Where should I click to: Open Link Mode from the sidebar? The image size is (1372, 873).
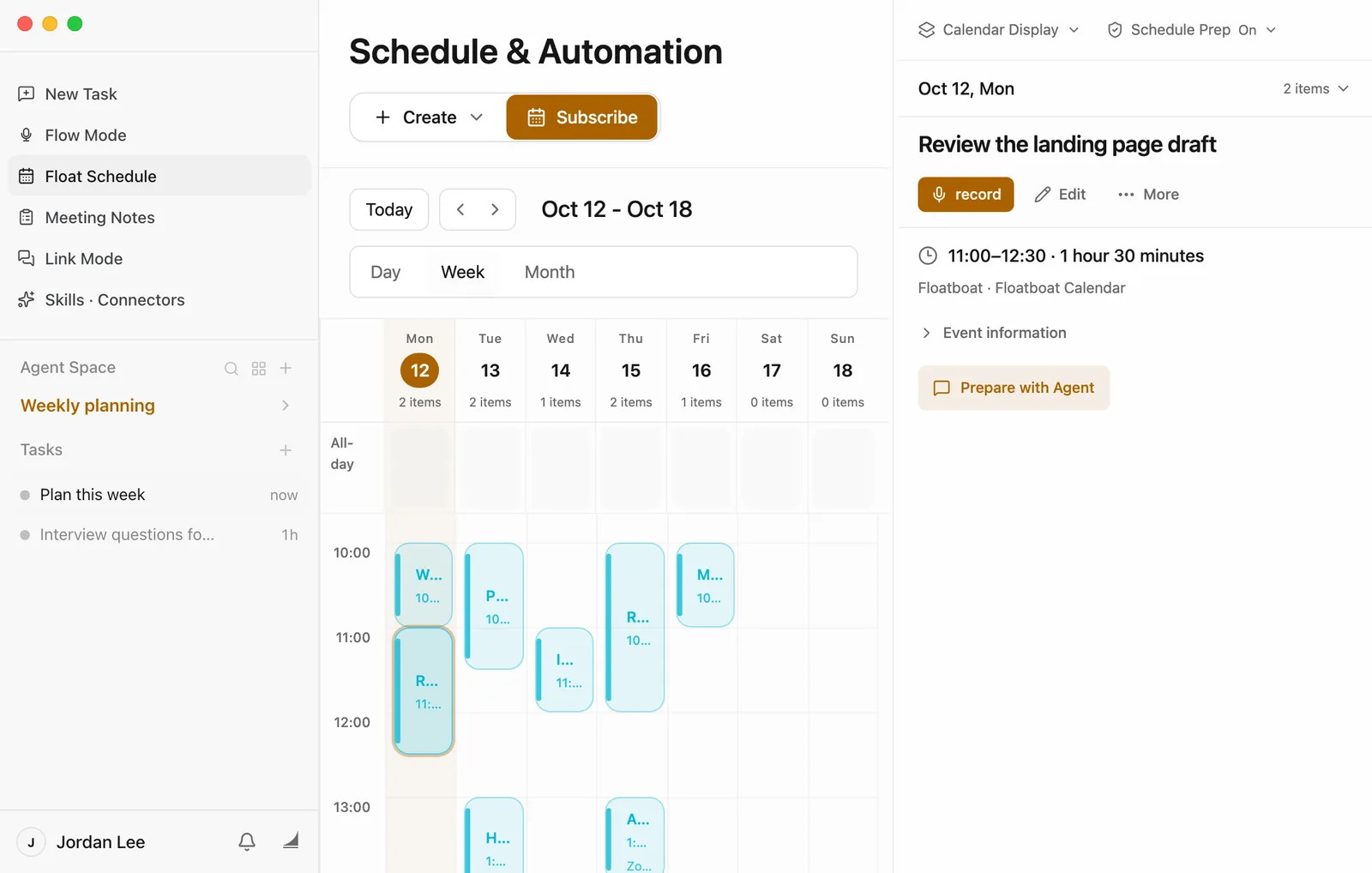pyautogui.click(x=159, y=259)
